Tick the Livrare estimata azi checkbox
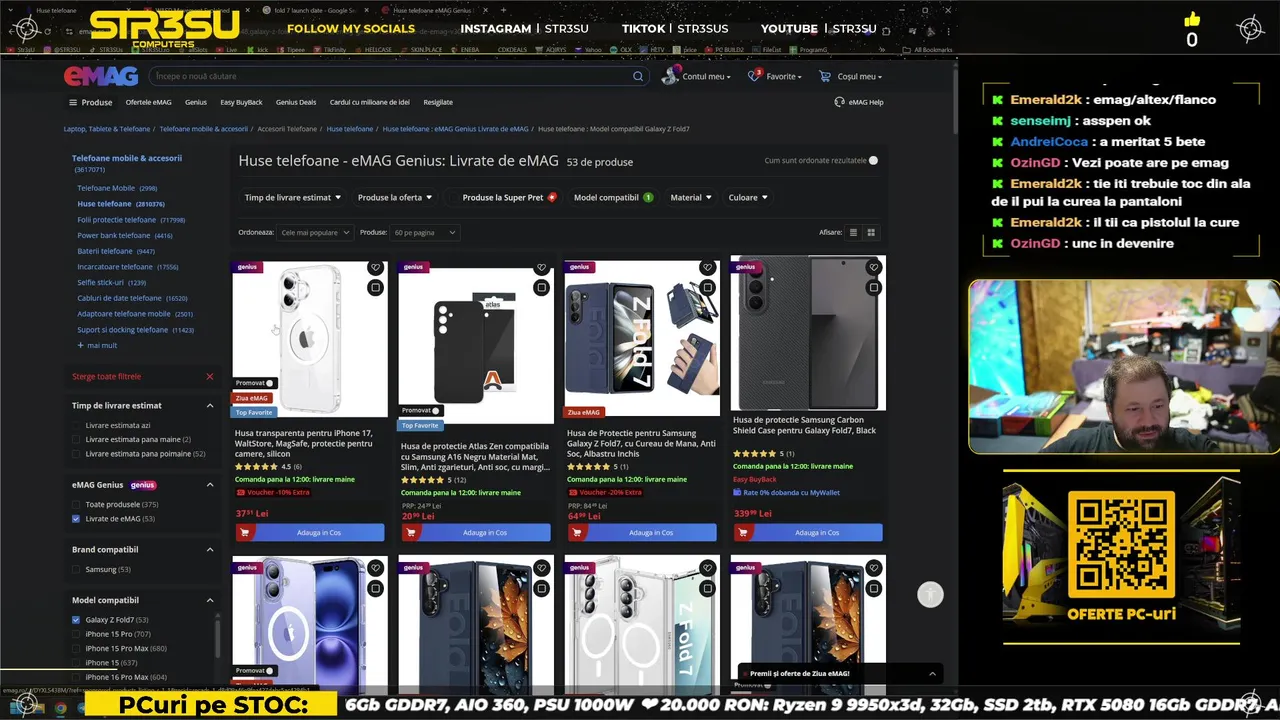 76,425
